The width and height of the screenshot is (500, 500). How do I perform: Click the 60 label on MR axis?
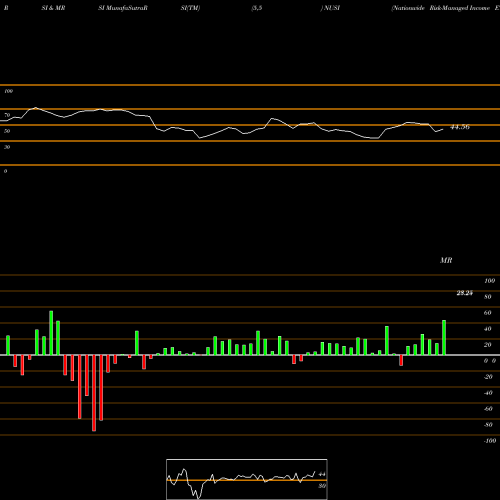click(488, 313)
